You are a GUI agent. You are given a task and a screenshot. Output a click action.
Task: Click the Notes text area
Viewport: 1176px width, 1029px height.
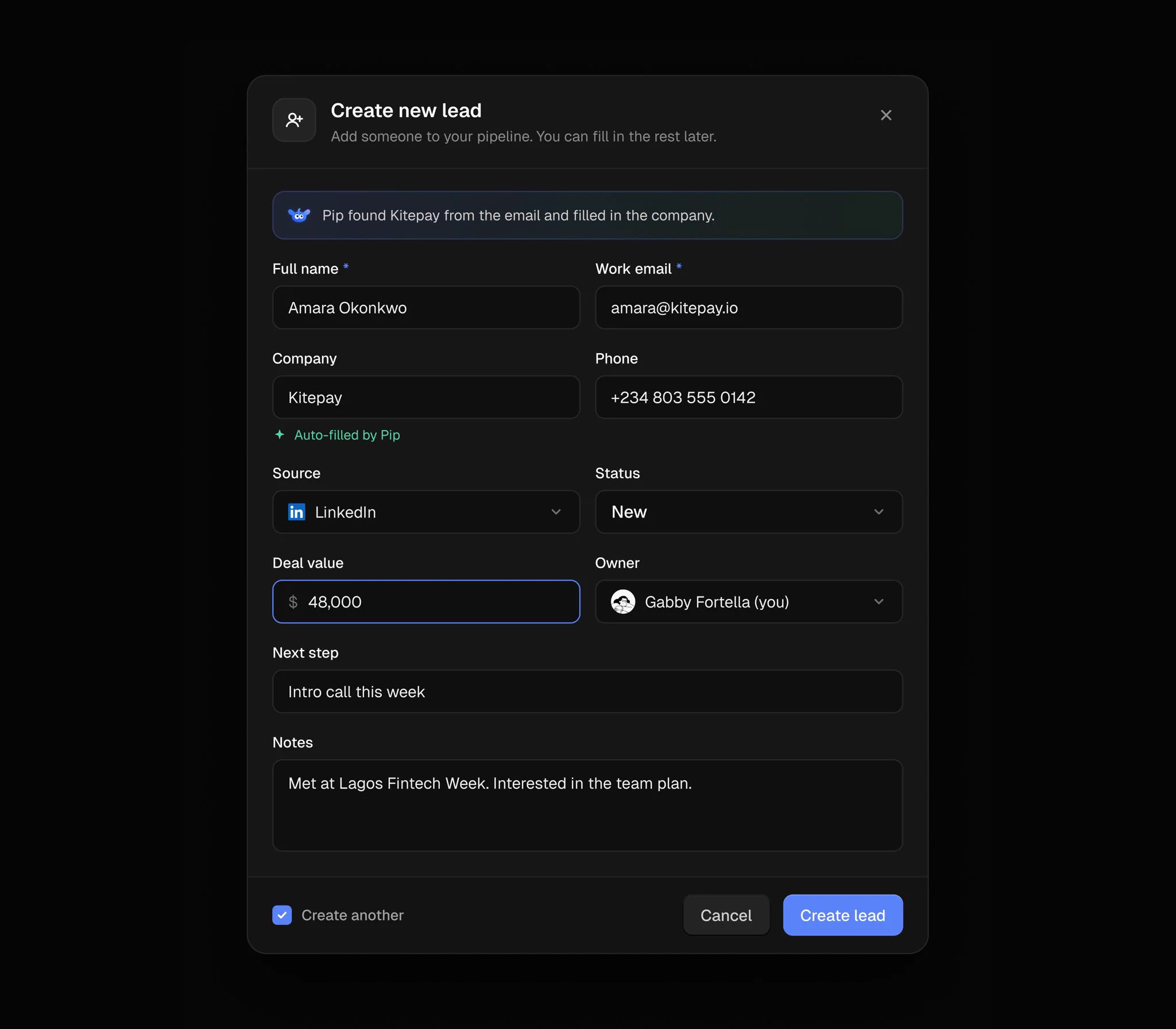[587, 805]
